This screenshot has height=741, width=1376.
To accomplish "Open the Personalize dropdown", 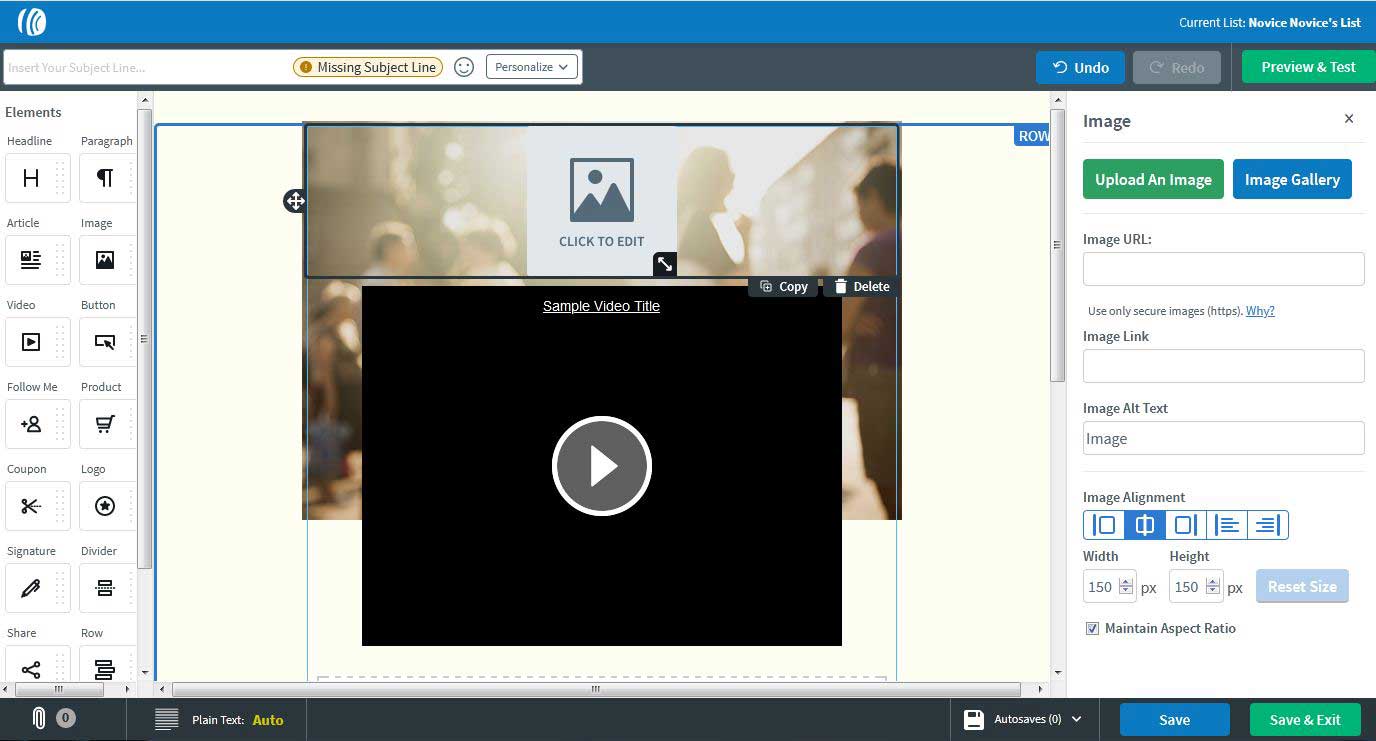I will point(532,67).
